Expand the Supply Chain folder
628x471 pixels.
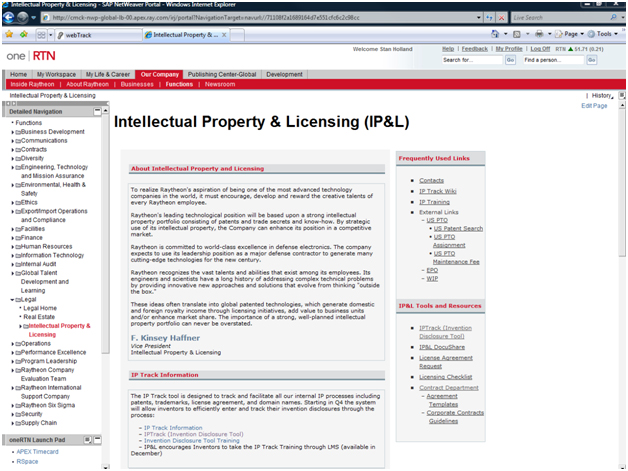click(x=13, y=423)
